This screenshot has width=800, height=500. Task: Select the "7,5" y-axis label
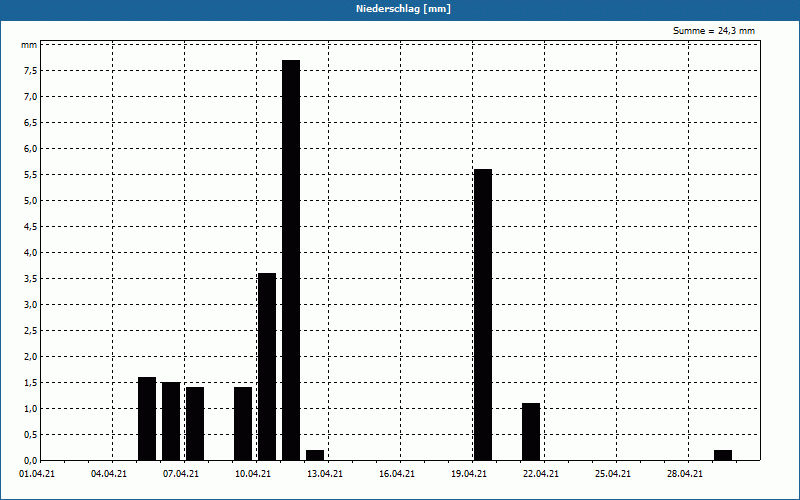[x=31, y=70]
